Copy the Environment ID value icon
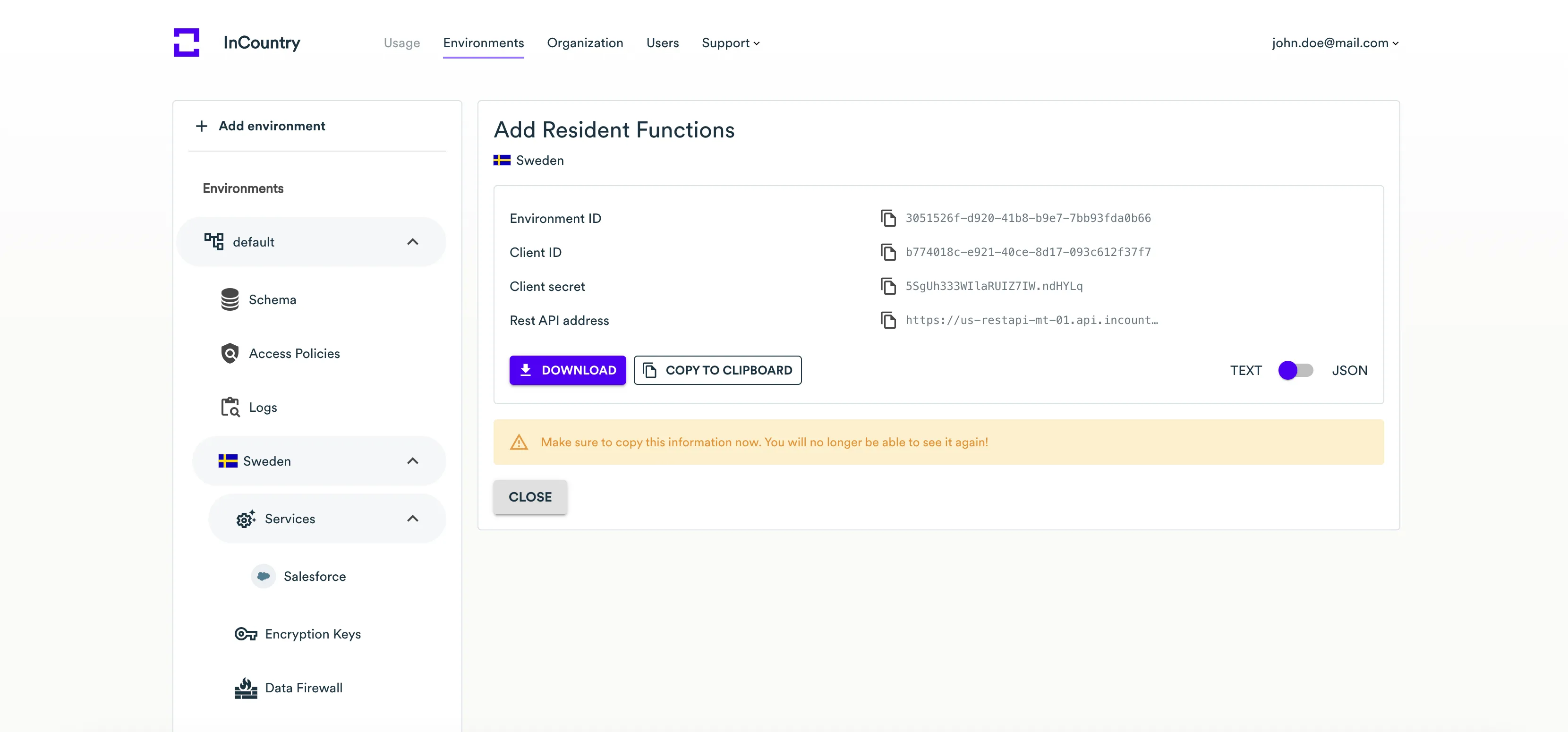 (x=888, y=218)
